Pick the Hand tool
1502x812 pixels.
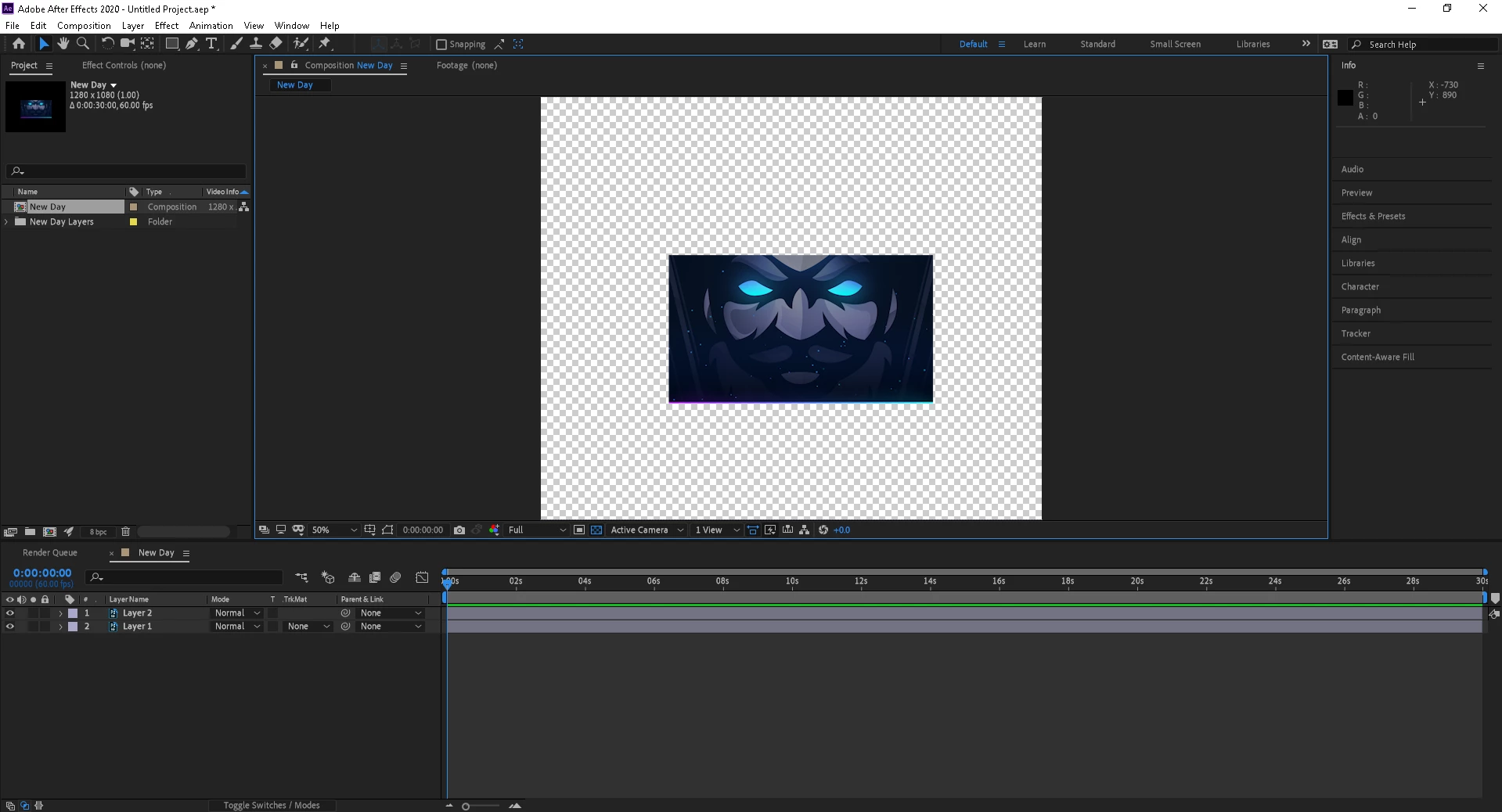click(x=63, y=44)
